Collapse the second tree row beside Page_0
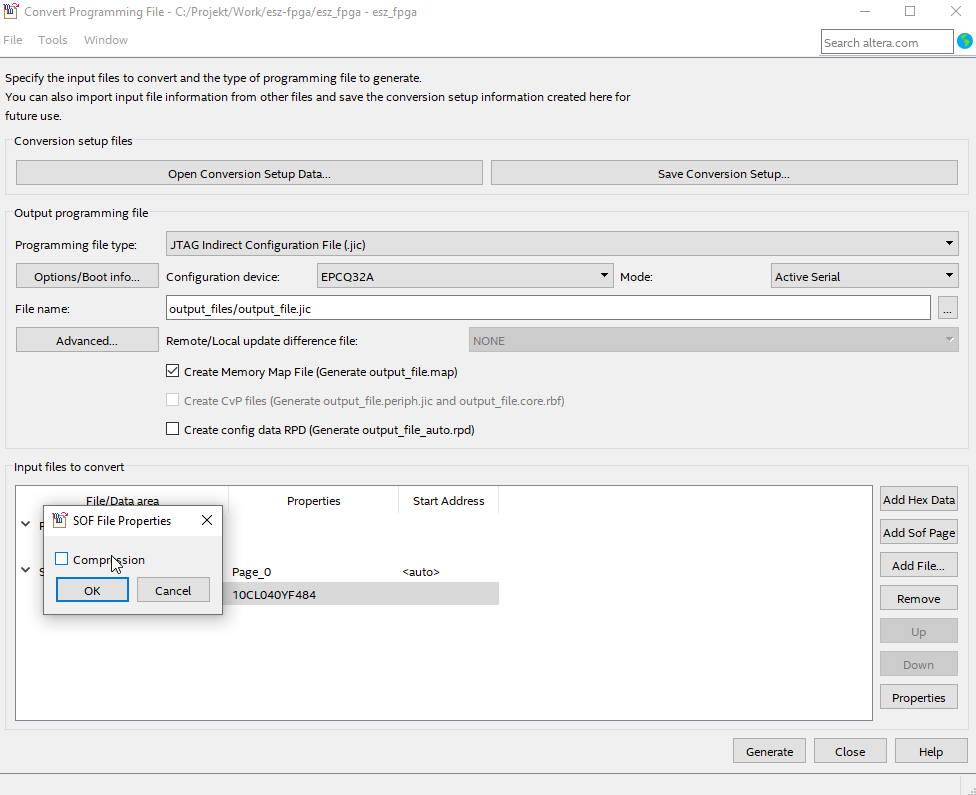This screenshot has height=795, width=976. [x=26, y=570]
